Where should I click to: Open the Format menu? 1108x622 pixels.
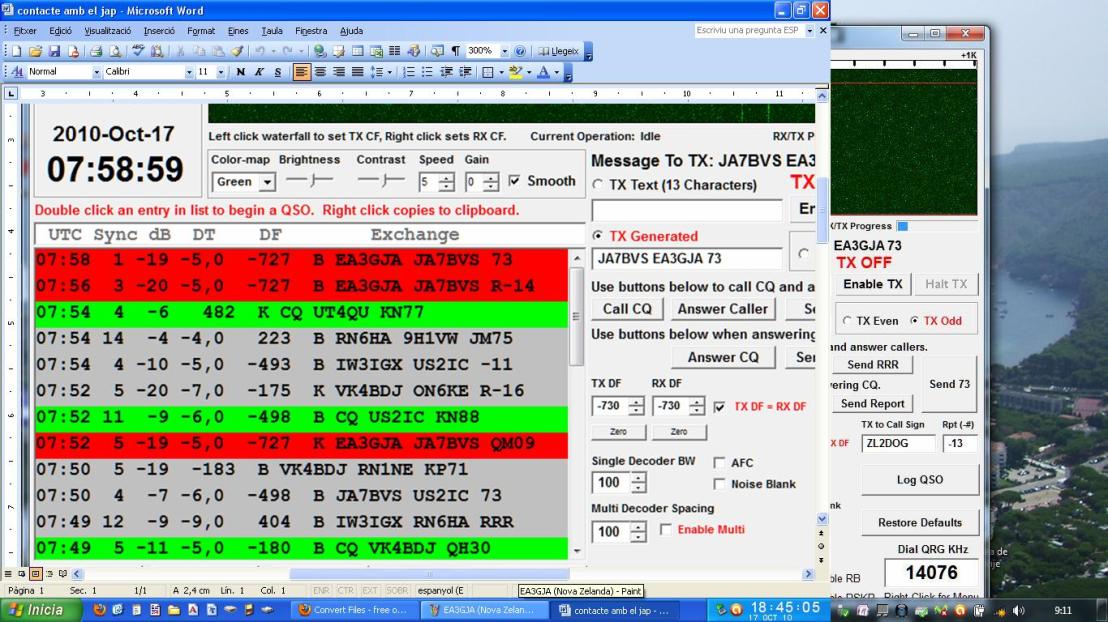click(x=201, y=31)
